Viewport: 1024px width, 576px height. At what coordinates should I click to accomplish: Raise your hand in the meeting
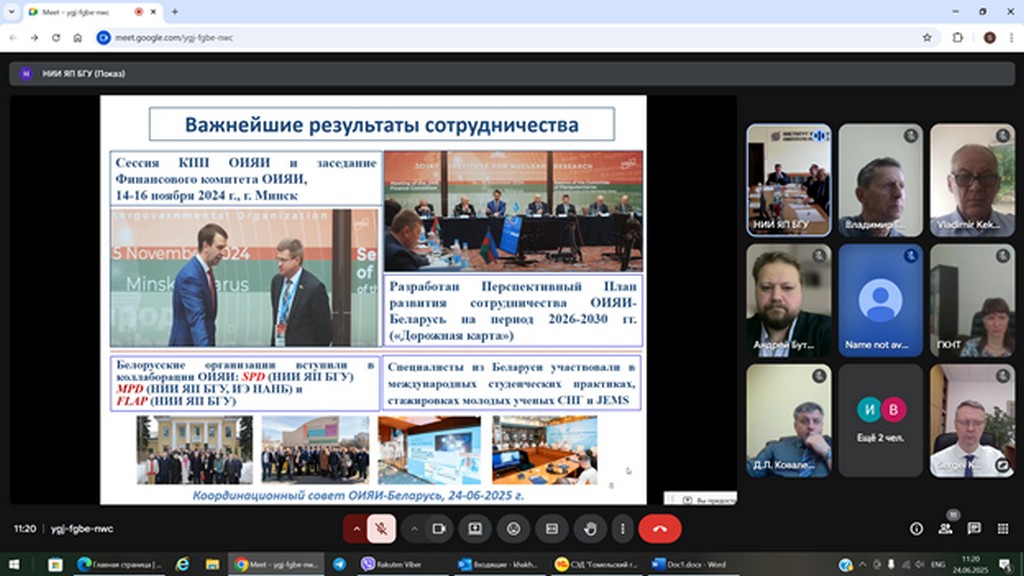point(590,528)
